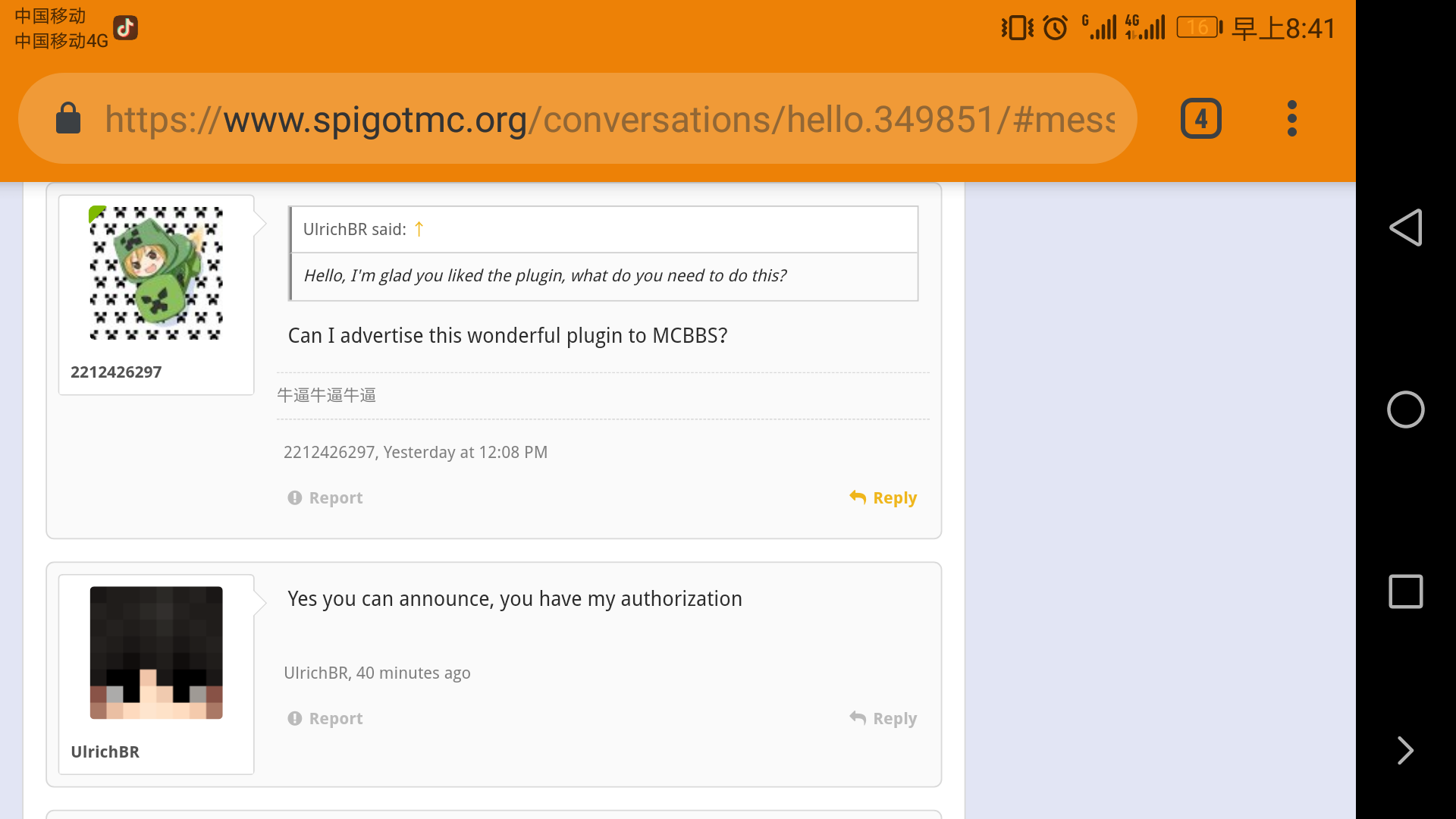Open the browser three-dot overflow menu
The height and width of the screenshot is (819, 1456).
[1291, 118]
